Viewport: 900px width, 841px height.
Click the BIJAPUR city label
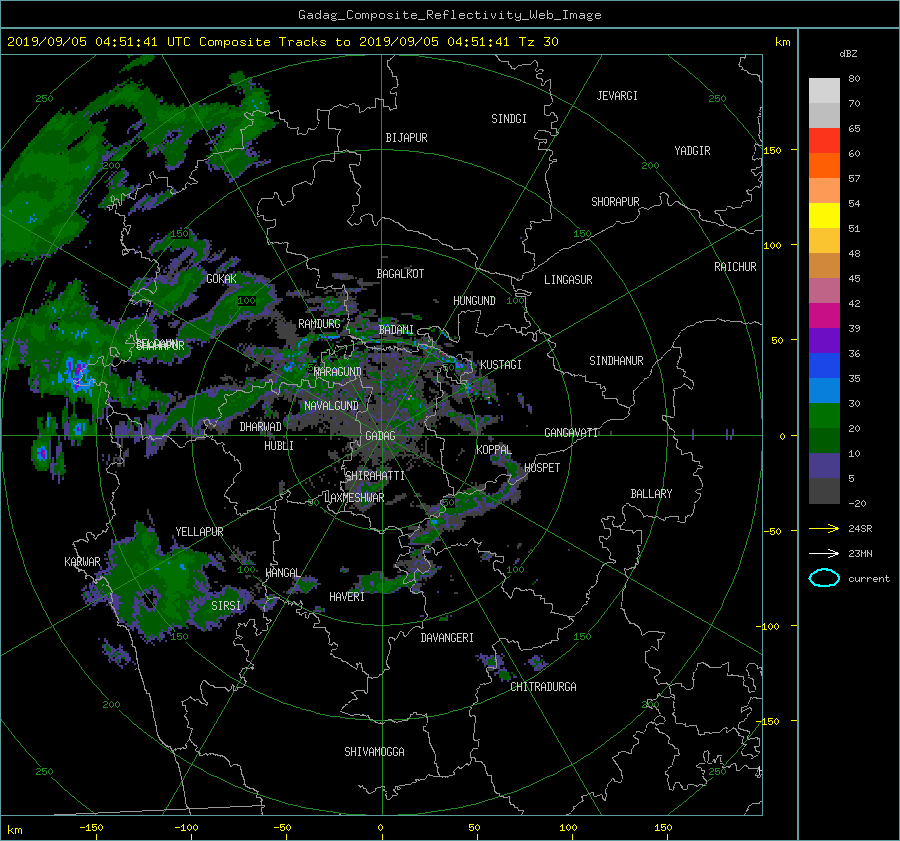pos(406,138)
